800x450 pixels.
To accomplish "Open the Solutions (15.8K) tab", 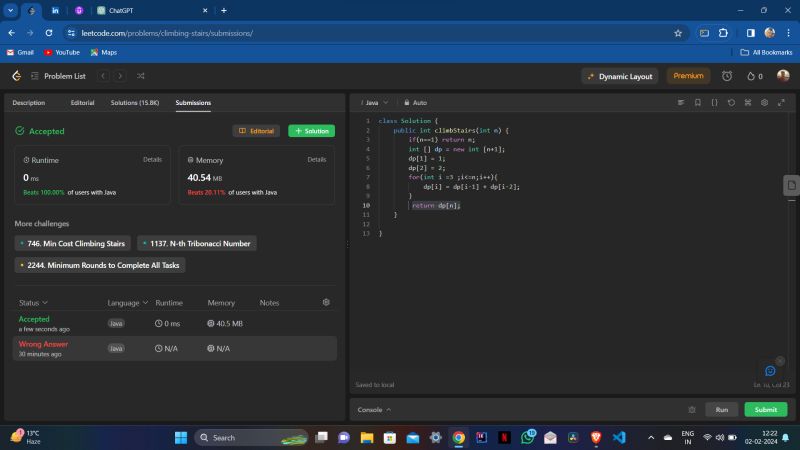I will pos(134,102).
